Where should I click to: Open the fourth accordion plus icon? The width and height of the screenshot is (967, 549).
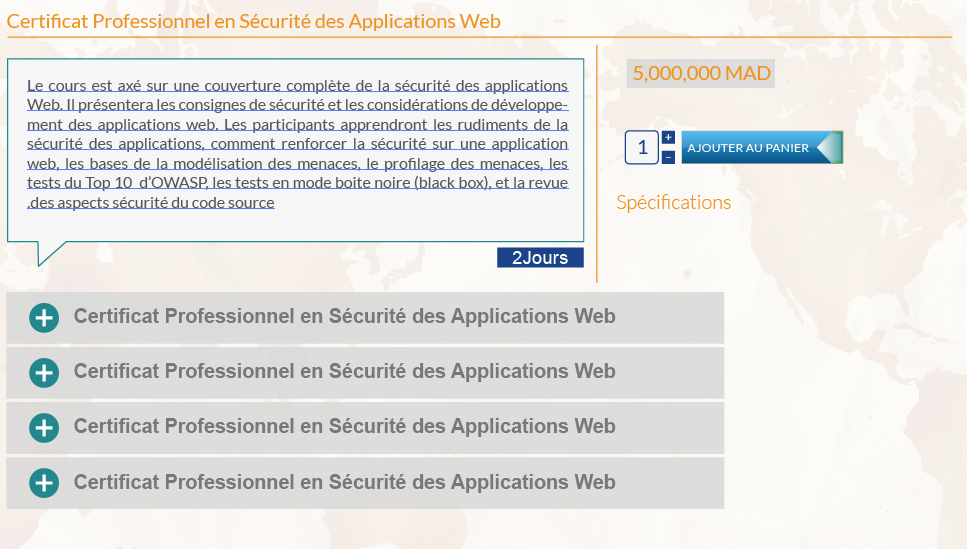[x=43, y=483]
